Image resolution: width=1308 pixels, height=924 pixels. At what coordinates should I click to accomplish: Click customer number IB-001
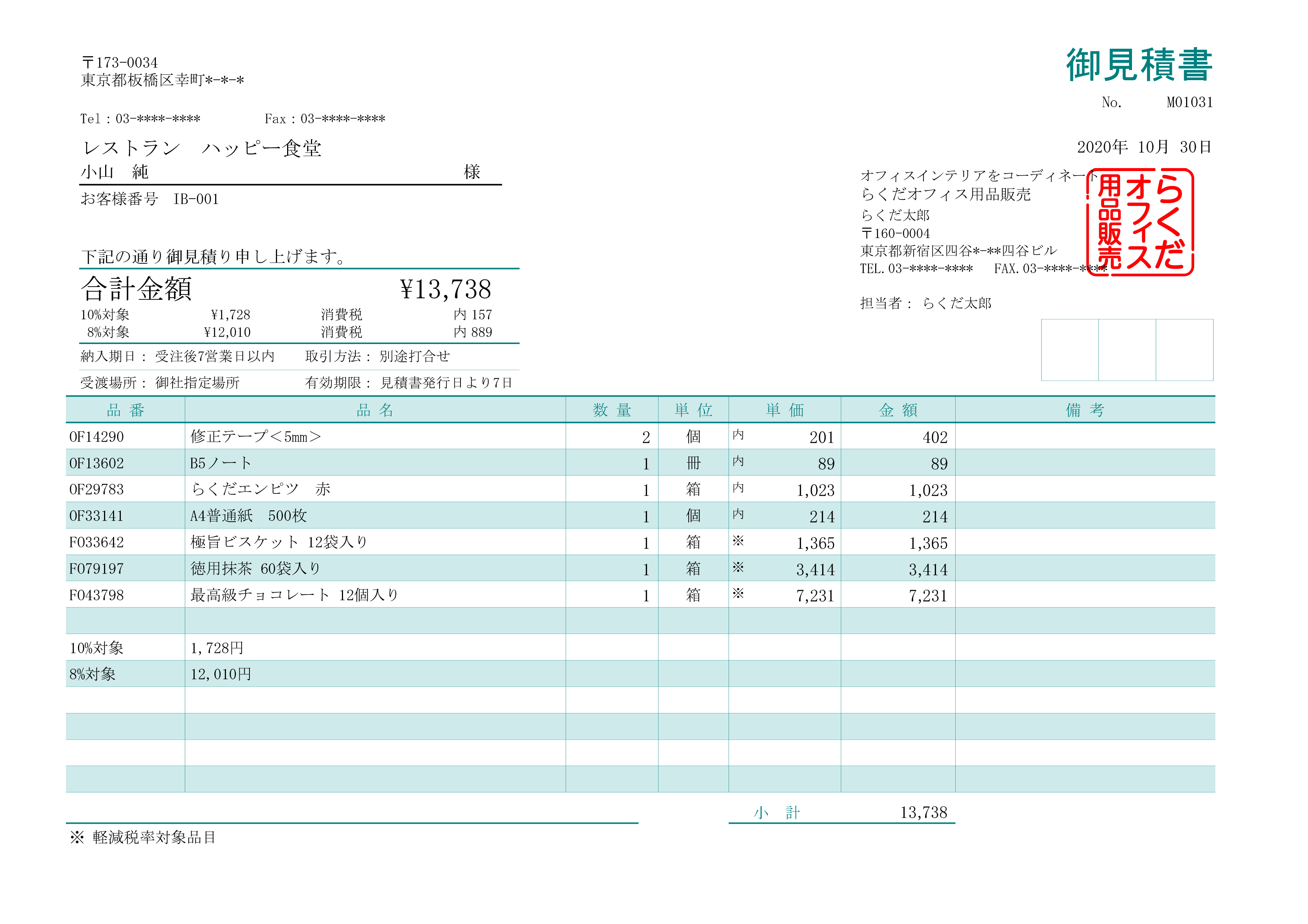coord(196,199)
